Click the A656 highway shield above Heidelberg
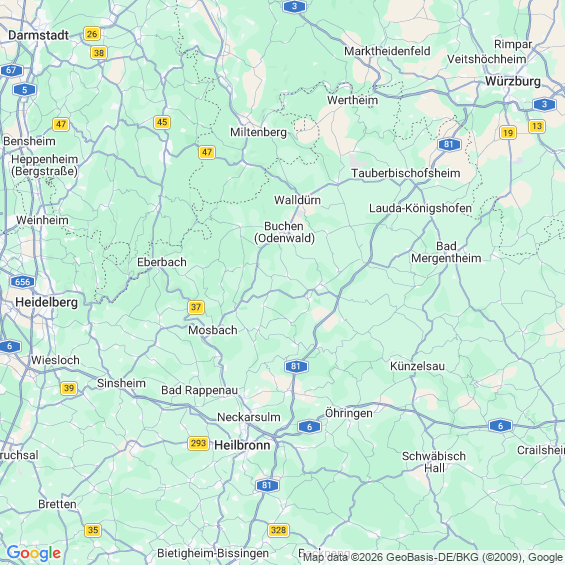The image size is (565, 565). pos(22,282)
